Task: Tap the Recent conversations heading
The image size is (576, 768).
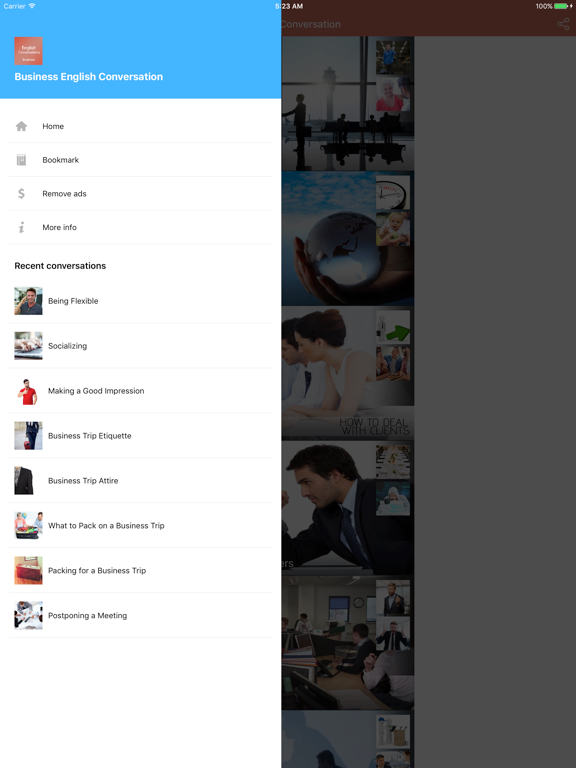Action: click(60, 265)
